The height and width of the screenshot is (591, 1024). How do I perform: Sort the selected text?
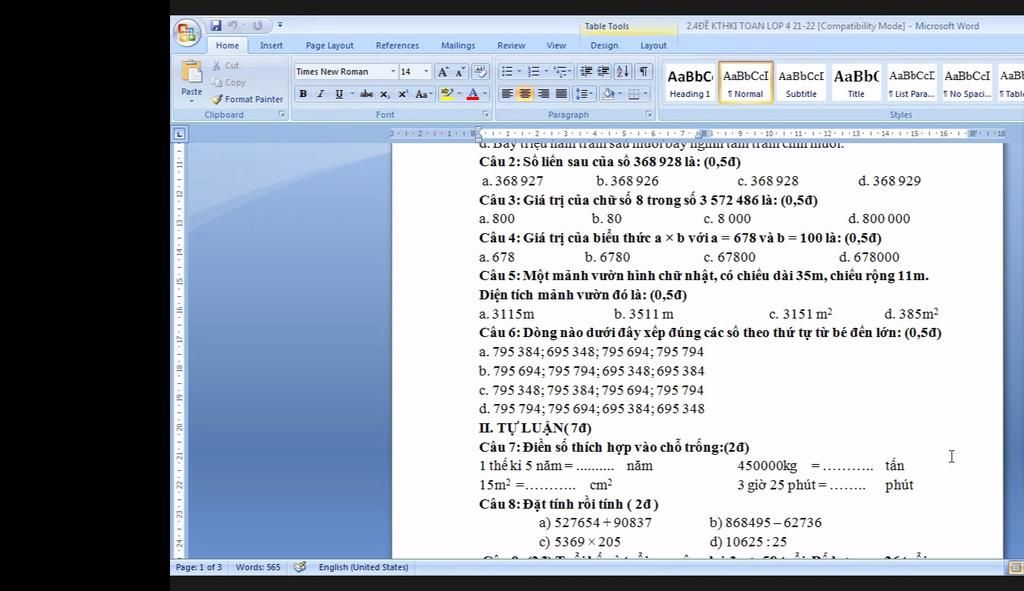click(x=622, y=71)
